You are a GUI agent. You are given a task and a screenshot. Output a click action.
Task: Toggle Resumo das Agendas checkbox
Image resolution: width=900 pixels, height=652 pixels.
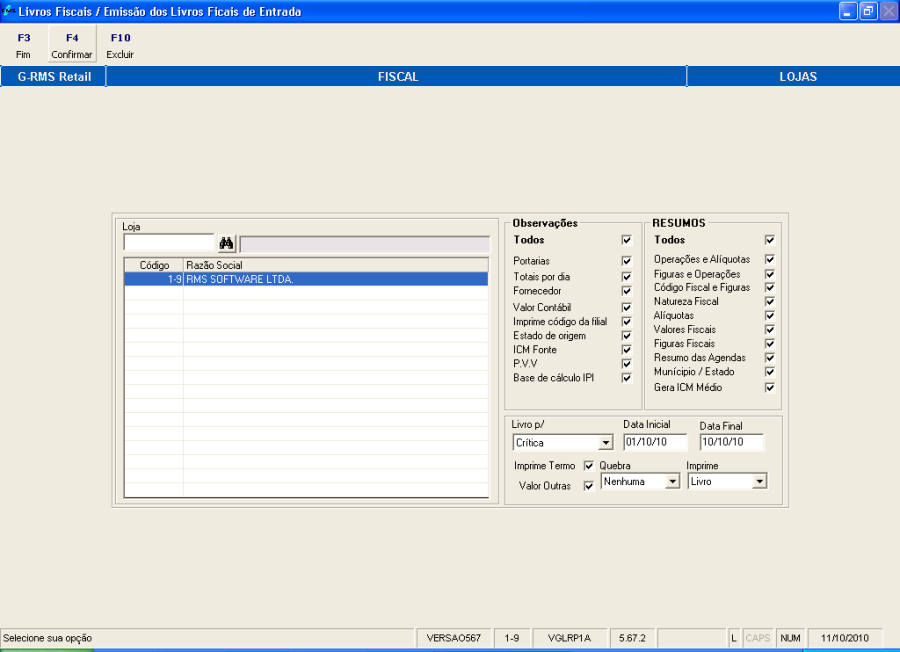pos(770,358)
